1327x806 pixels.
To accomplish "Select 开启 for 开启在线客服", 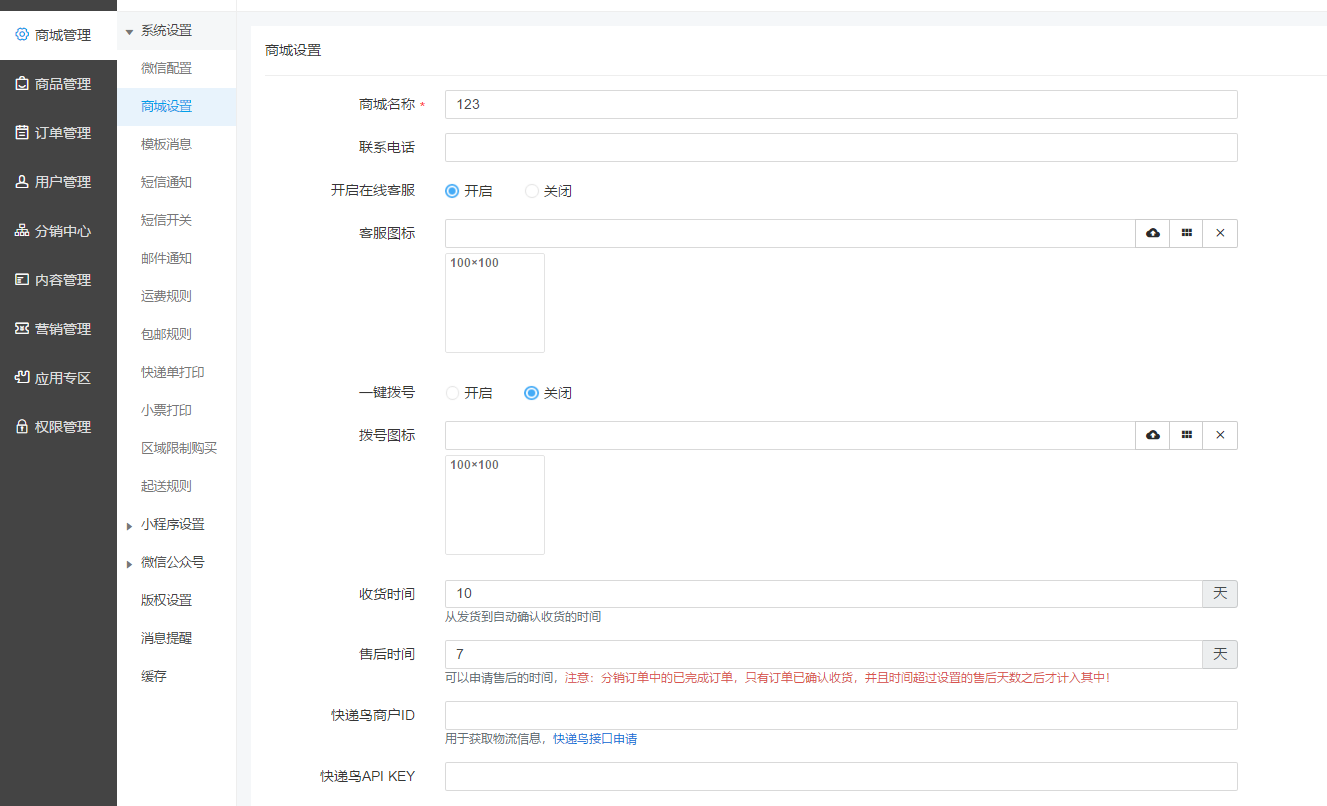I will click(x=452, y=191).
